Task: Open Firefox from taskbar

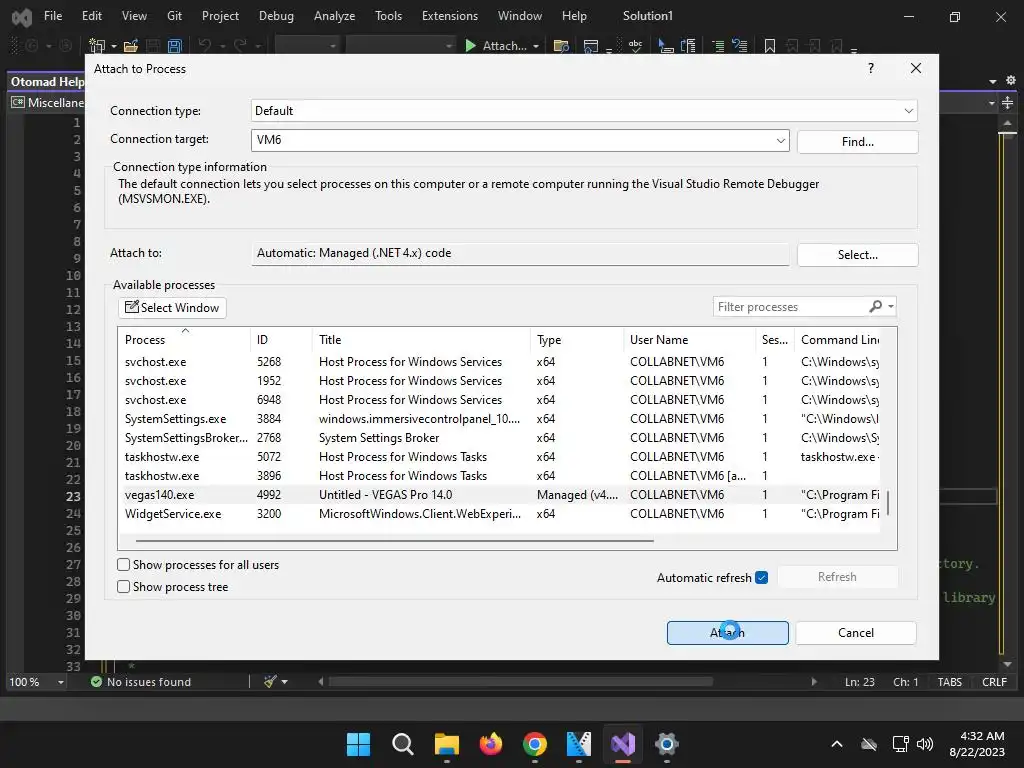Action: tap(491, 744)
